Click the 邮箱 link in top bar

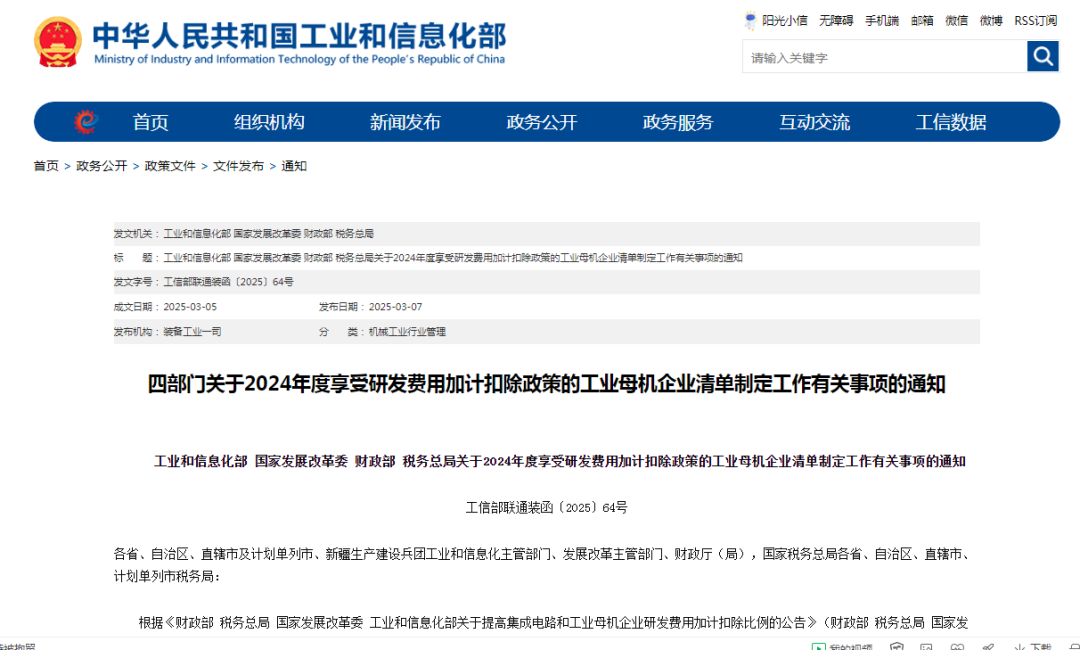click(x=922, y=20)
